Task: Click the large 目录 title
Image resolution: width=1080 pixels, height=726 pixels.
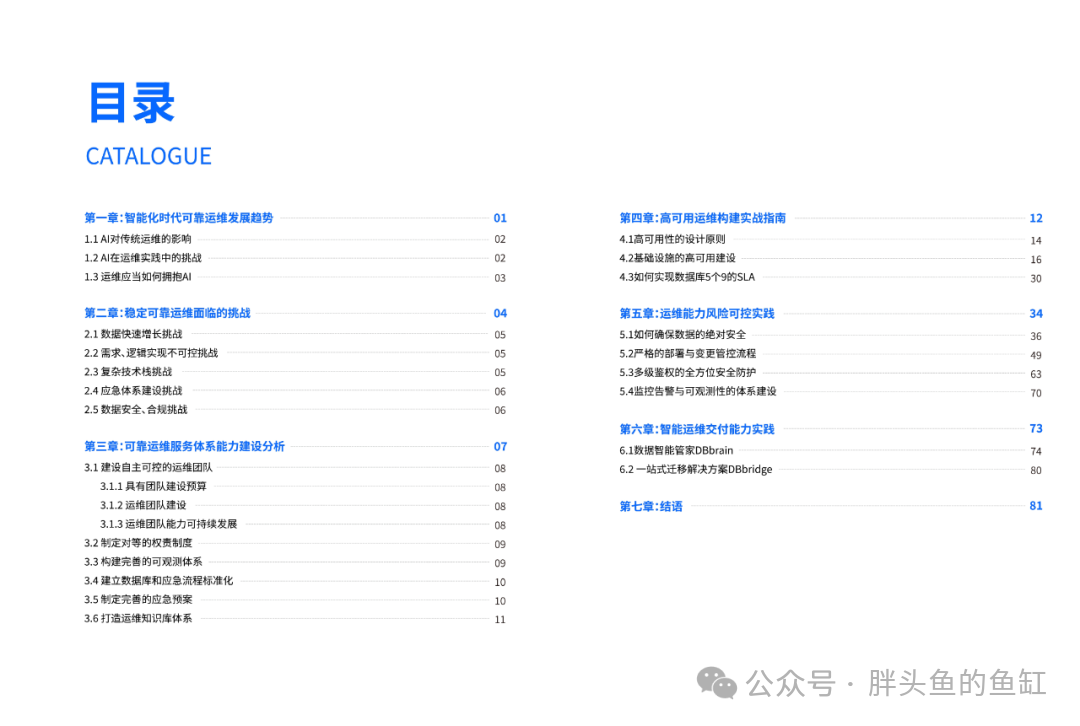Action: (x=132, y=103)
